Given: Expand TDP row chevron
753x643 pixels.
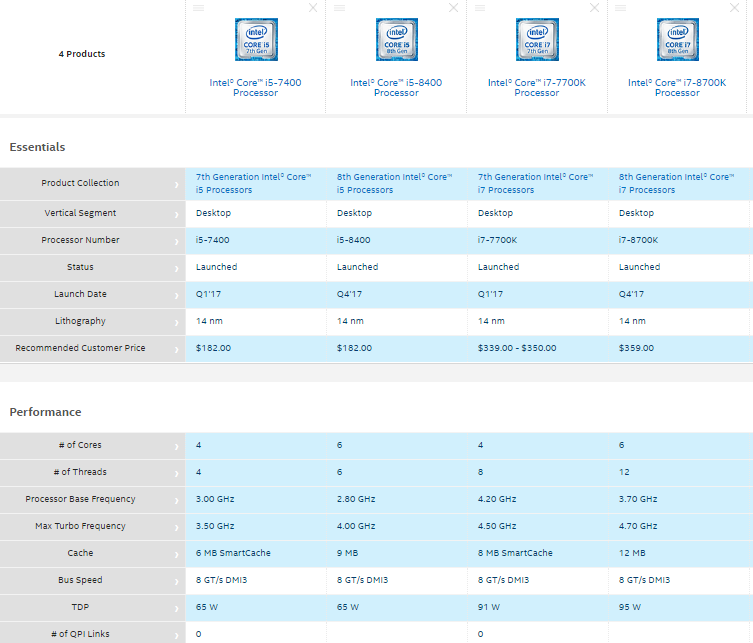Looking at the screenshot, I should click(177, 609).
